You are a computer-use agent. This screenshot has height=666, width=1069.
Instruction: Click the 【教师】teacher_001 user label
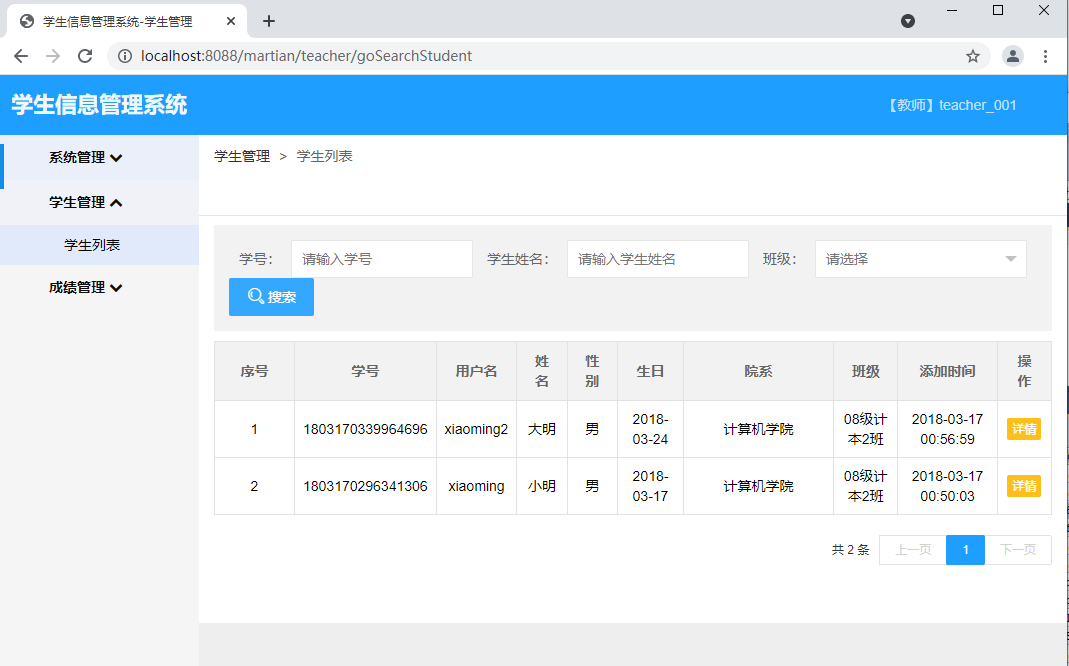pyautogui.click(x=951, y=105)
